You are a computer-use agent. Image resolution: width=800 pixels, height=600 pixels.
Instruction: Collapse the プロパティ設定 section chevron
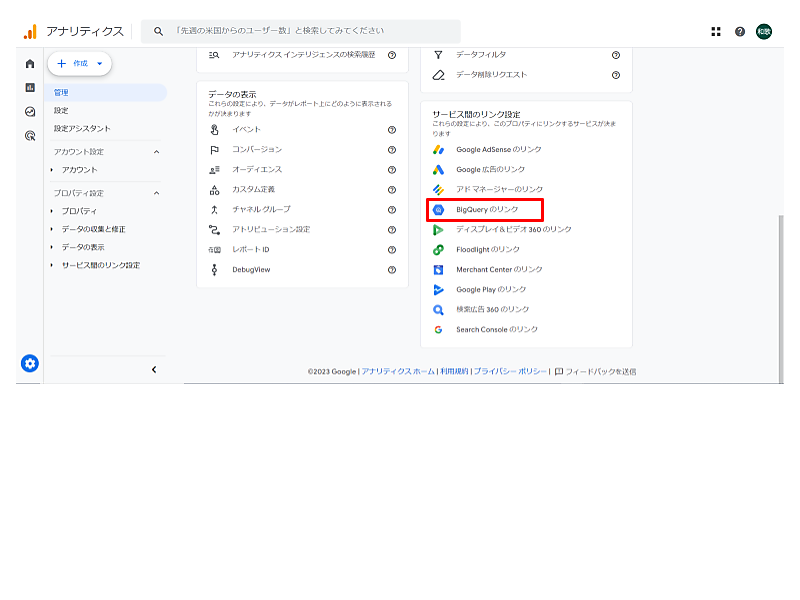[x=157, y=193]
